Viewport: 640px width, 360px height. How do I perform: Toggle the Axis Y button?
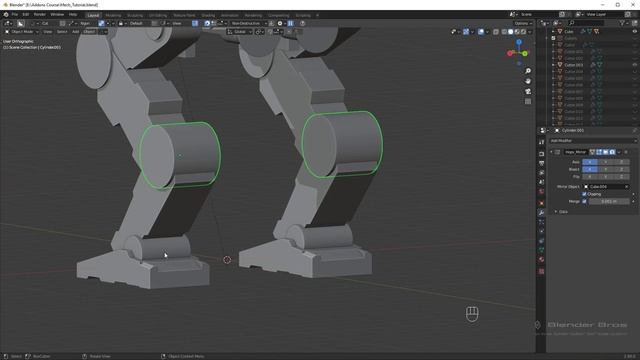click(x=606, y=162)
